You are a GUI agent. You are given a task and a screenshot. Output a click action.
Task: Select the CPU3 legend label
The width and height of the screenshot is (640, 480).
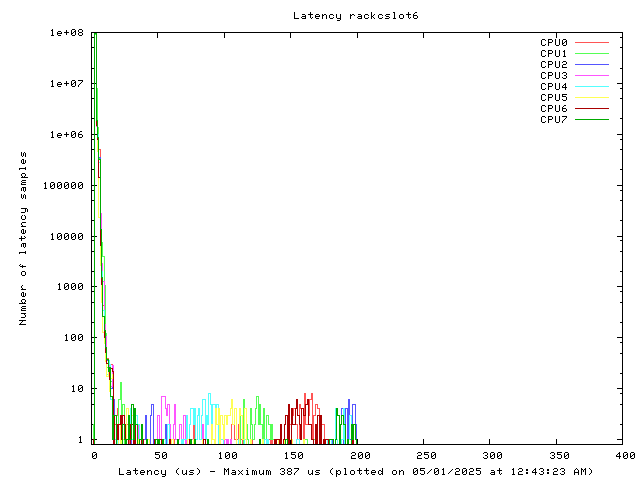553,76
